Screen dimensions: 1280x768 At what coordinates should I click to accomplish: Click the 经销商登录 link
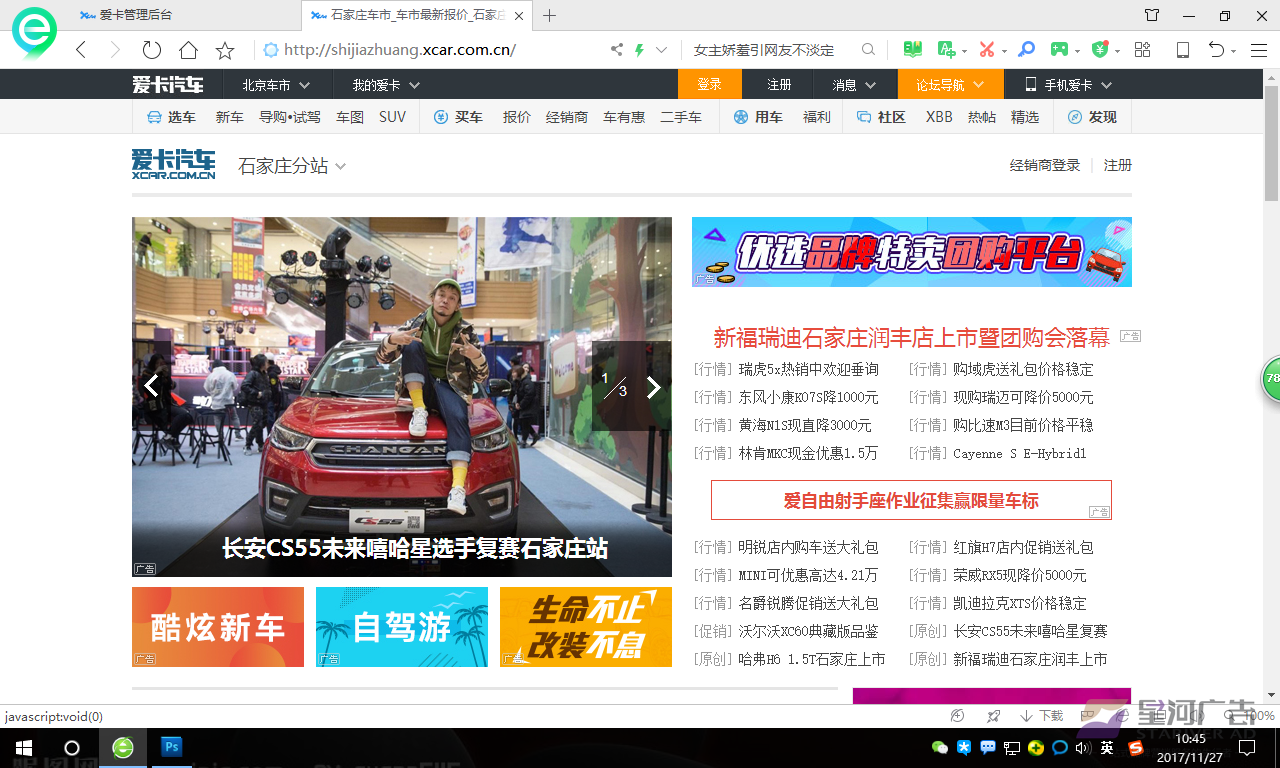[x=1045, y=166]
